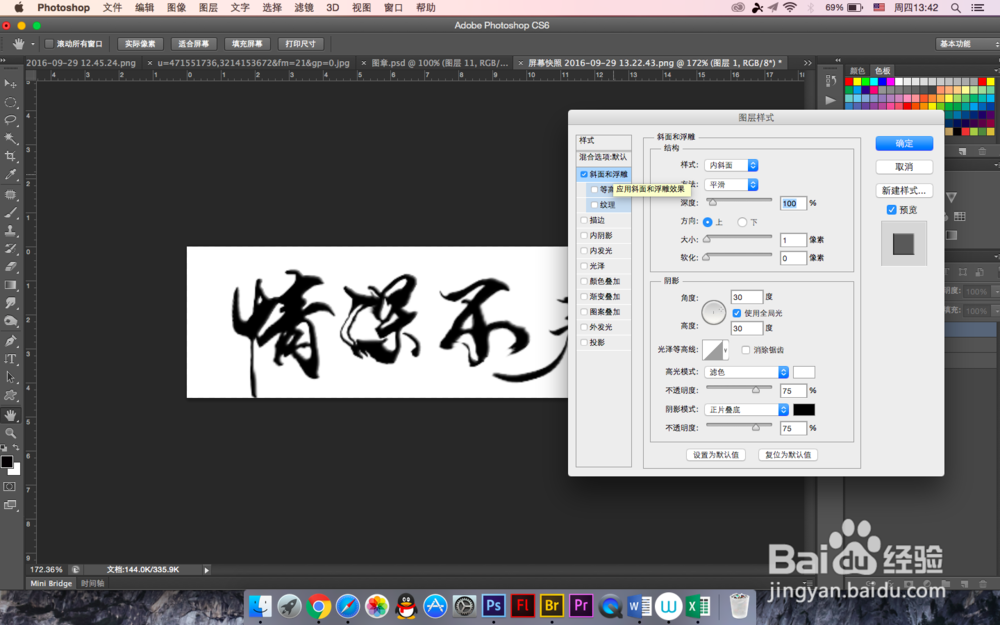Select the Magic Wand tool
This screenshot has width=1000, height=625.
coord(10,138)
